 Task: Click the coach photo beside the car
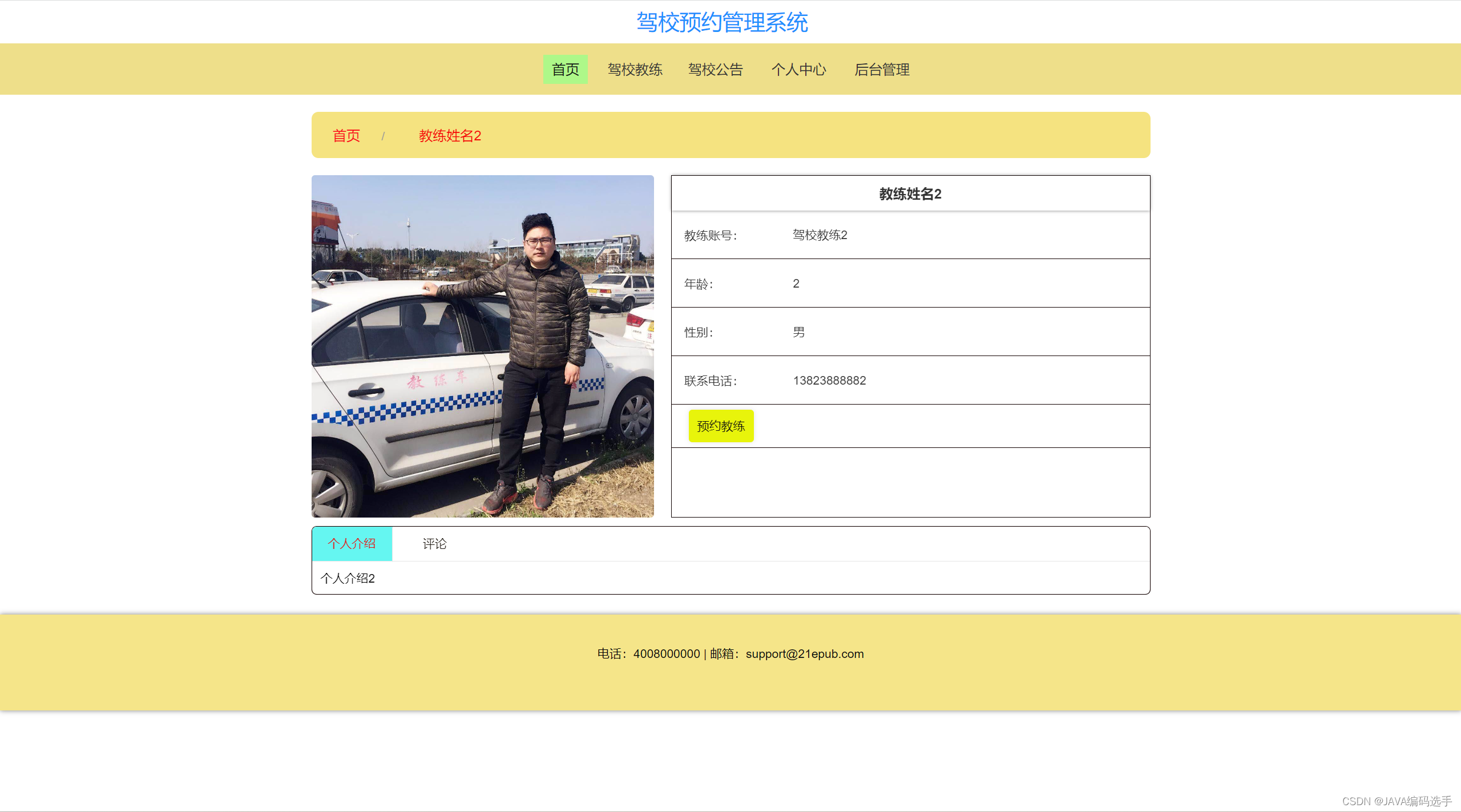coord(482,346)
